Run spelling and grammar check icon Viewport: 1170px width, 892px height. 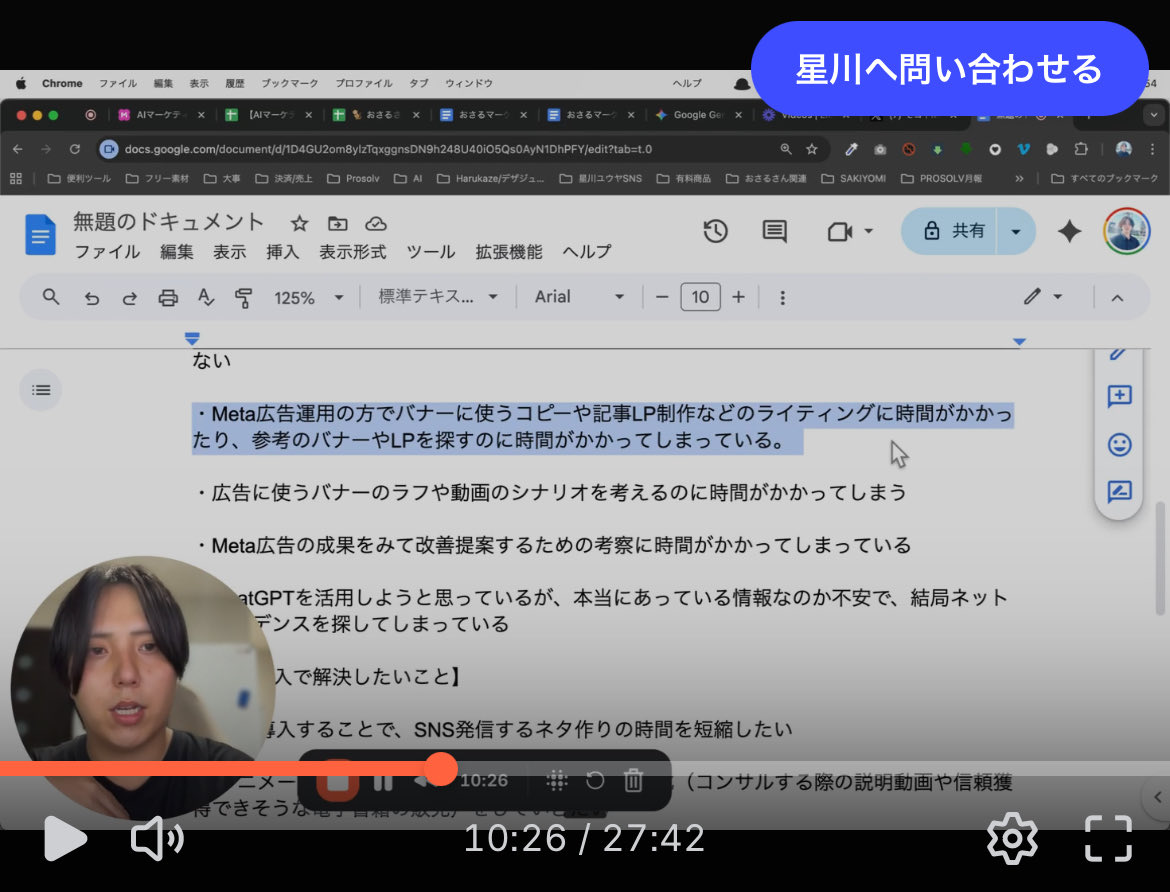pos(206,297)
